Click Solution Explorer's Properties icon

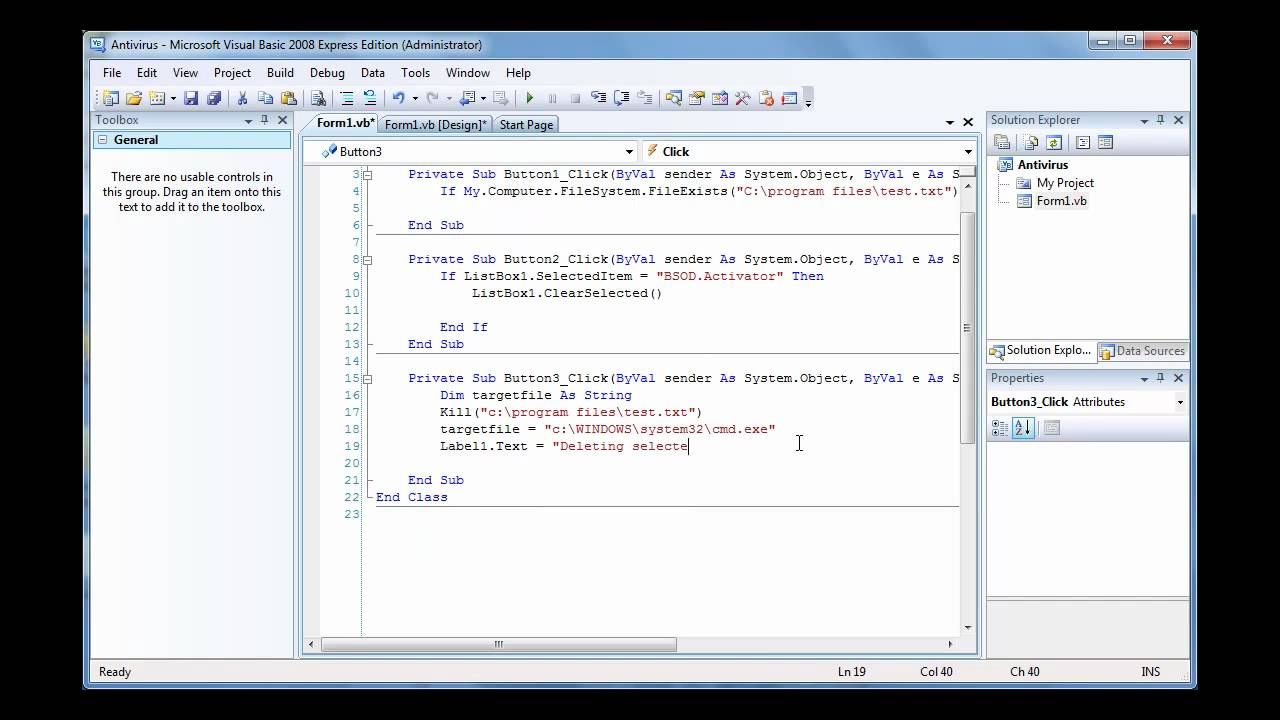[1001, 143]
